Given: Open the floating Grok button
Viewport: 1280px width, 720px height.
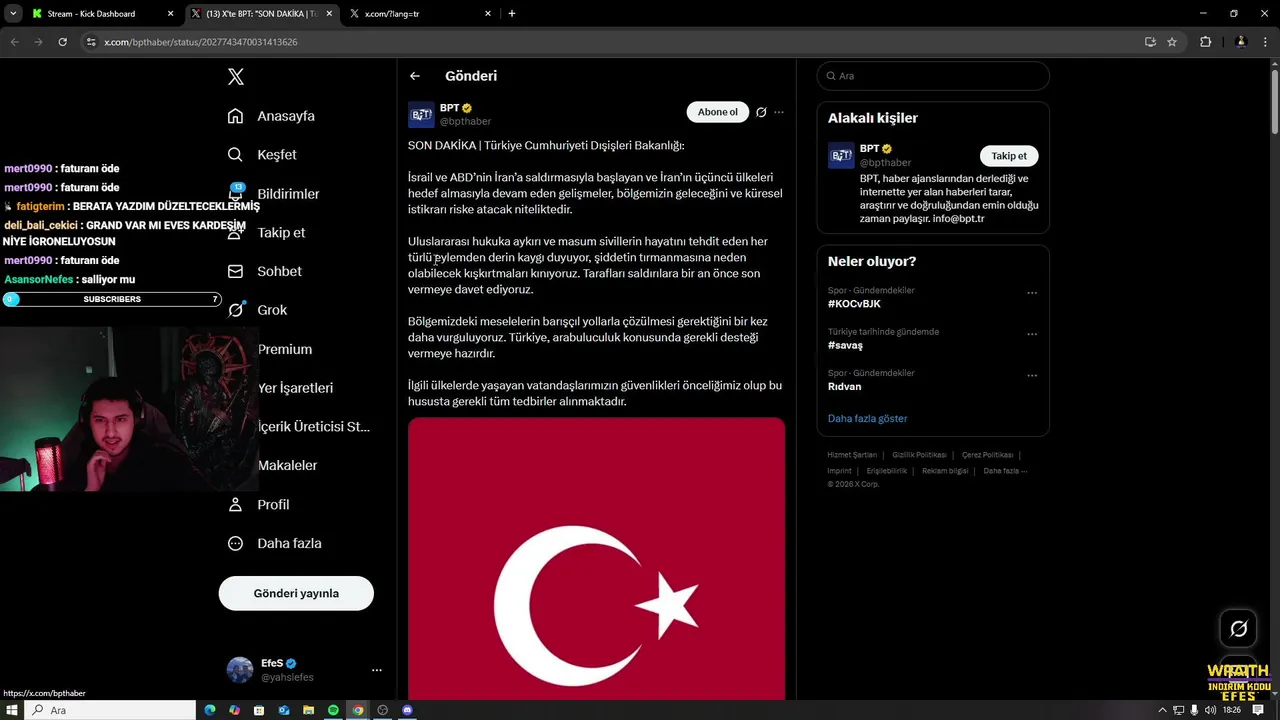Looking at the screenshot, I should click(x=1238, y=628).
